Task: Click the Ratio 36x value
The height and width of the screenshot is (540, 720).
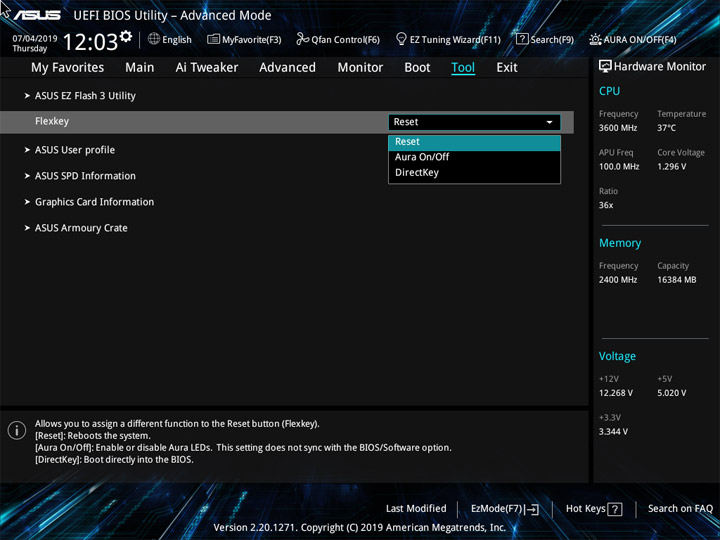Action: [x=606, y=205]
